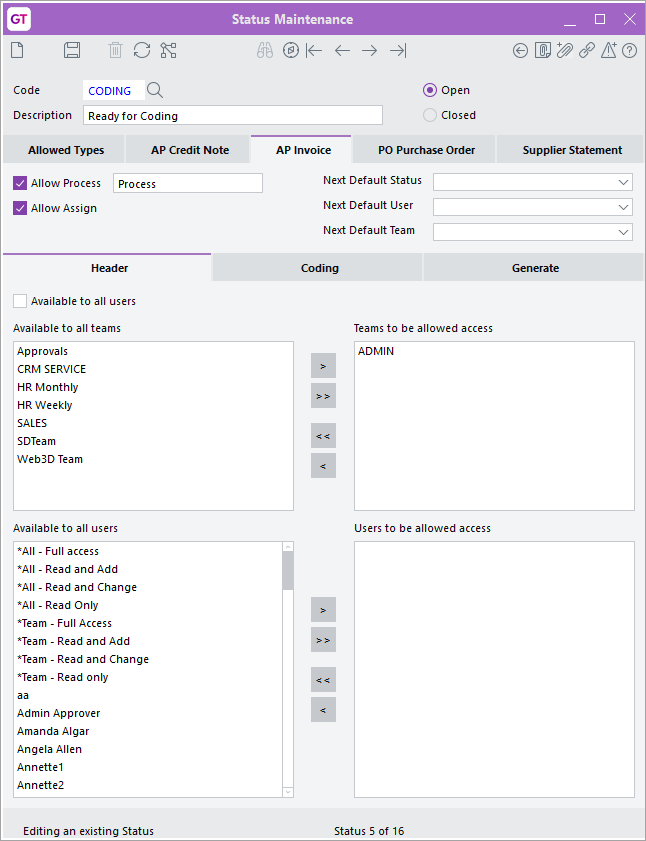This screenshot has height=841, width=646.
Task: Click the paperclip attachment icon
Action: coord(565,50)
